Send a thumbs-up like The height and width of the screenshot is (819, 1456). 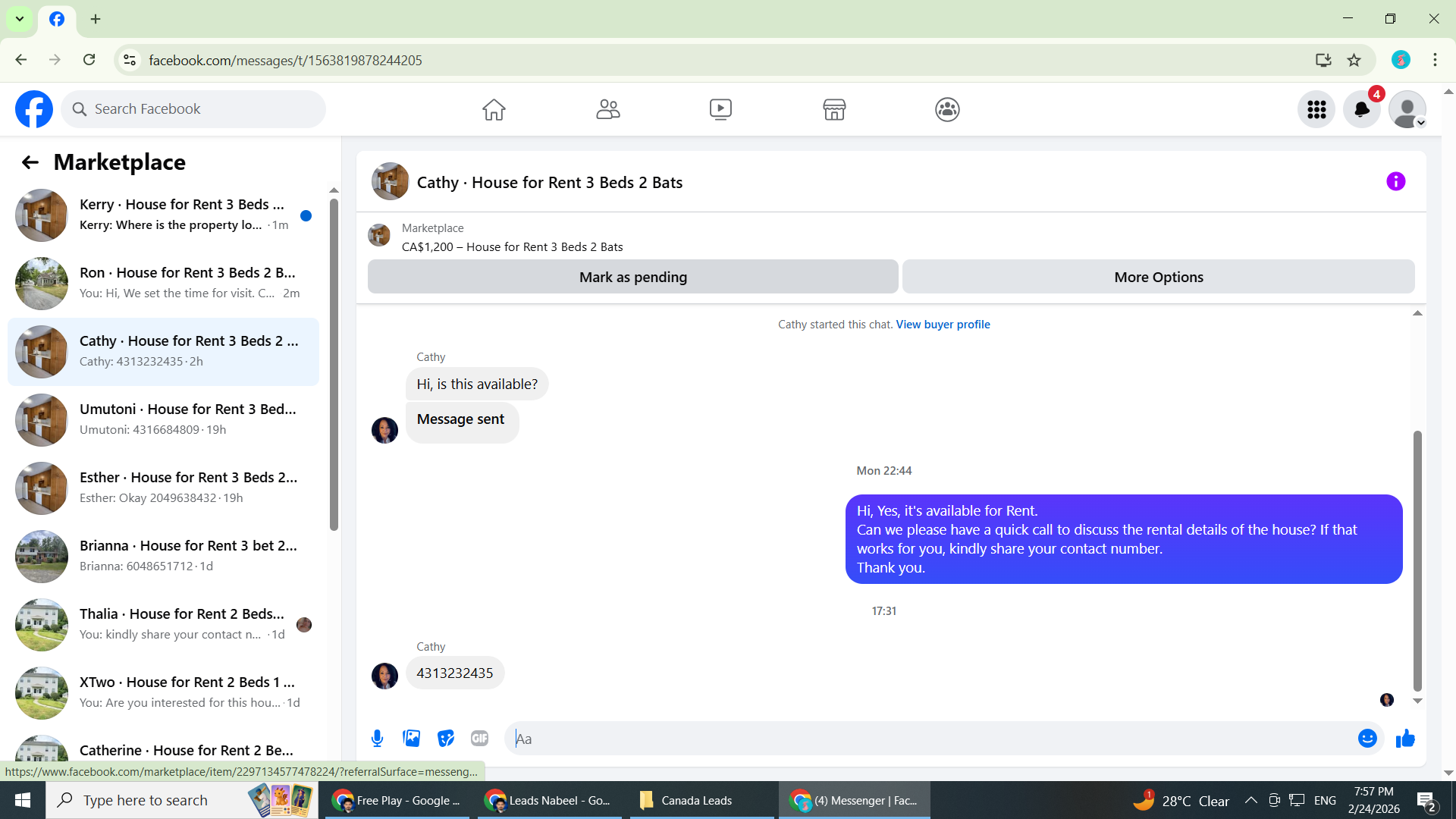1405,739
